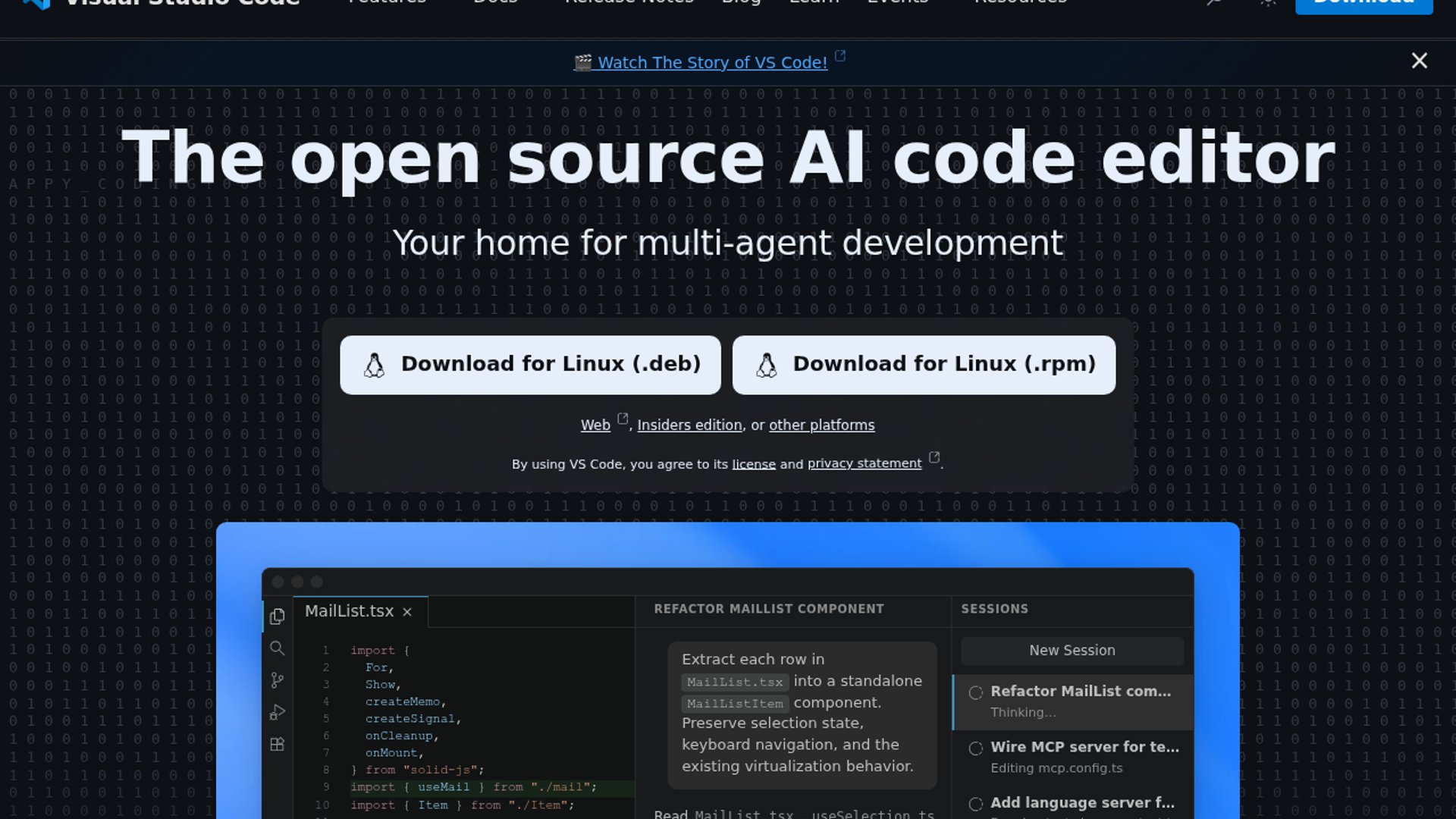This screenshot has width=1456, height=819.
Task: Click code line 9 importing useMail
Action: click(x=473, y=787)
